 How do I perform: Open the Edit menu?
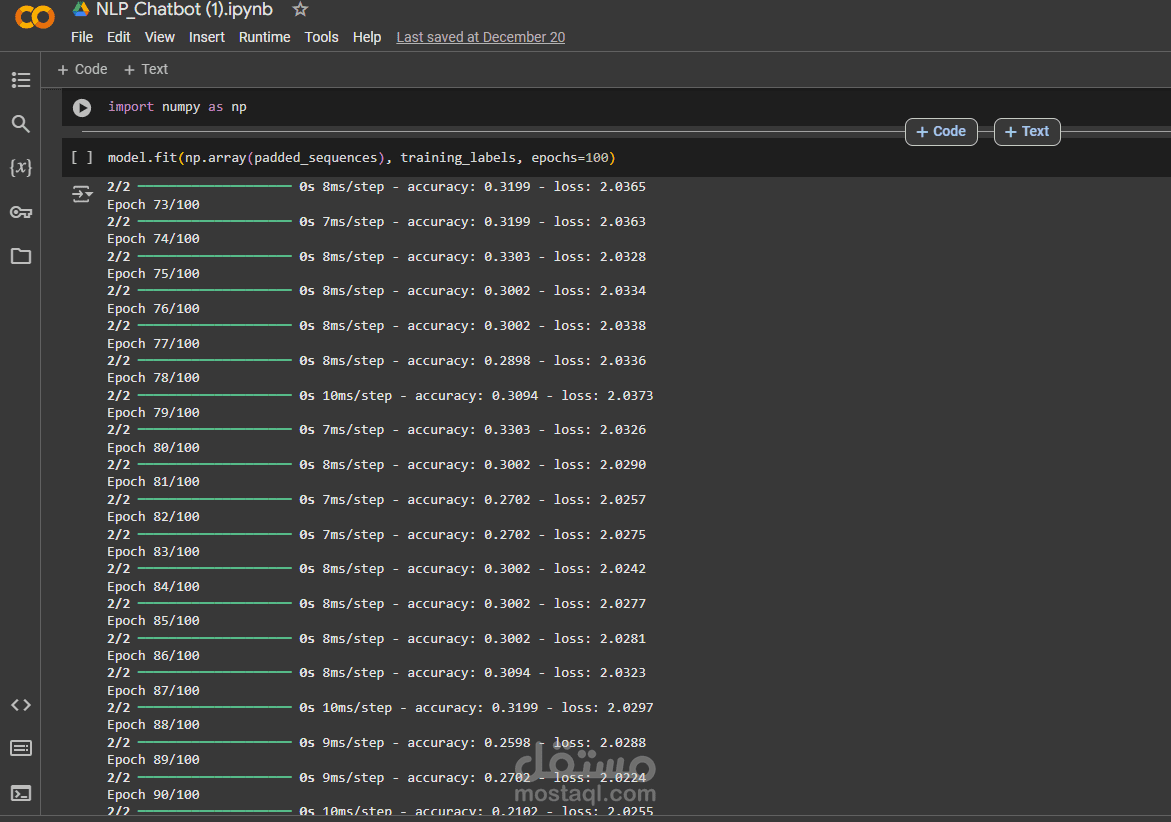coord(118,37)
